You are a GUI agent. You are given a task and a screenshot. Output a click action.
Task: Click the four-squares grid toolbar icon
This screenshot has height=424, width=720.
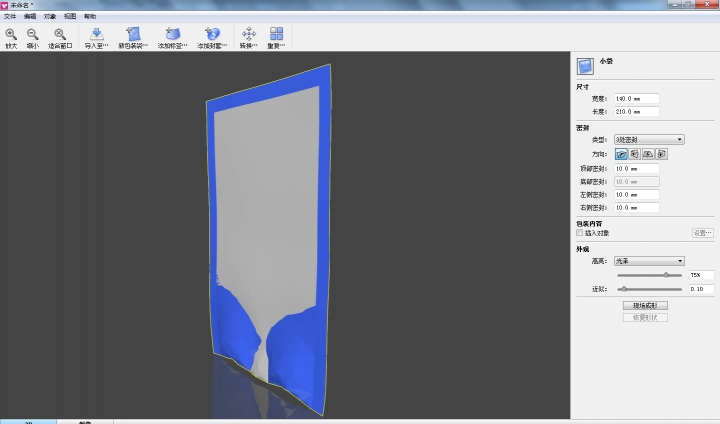(x=276, y=34)
